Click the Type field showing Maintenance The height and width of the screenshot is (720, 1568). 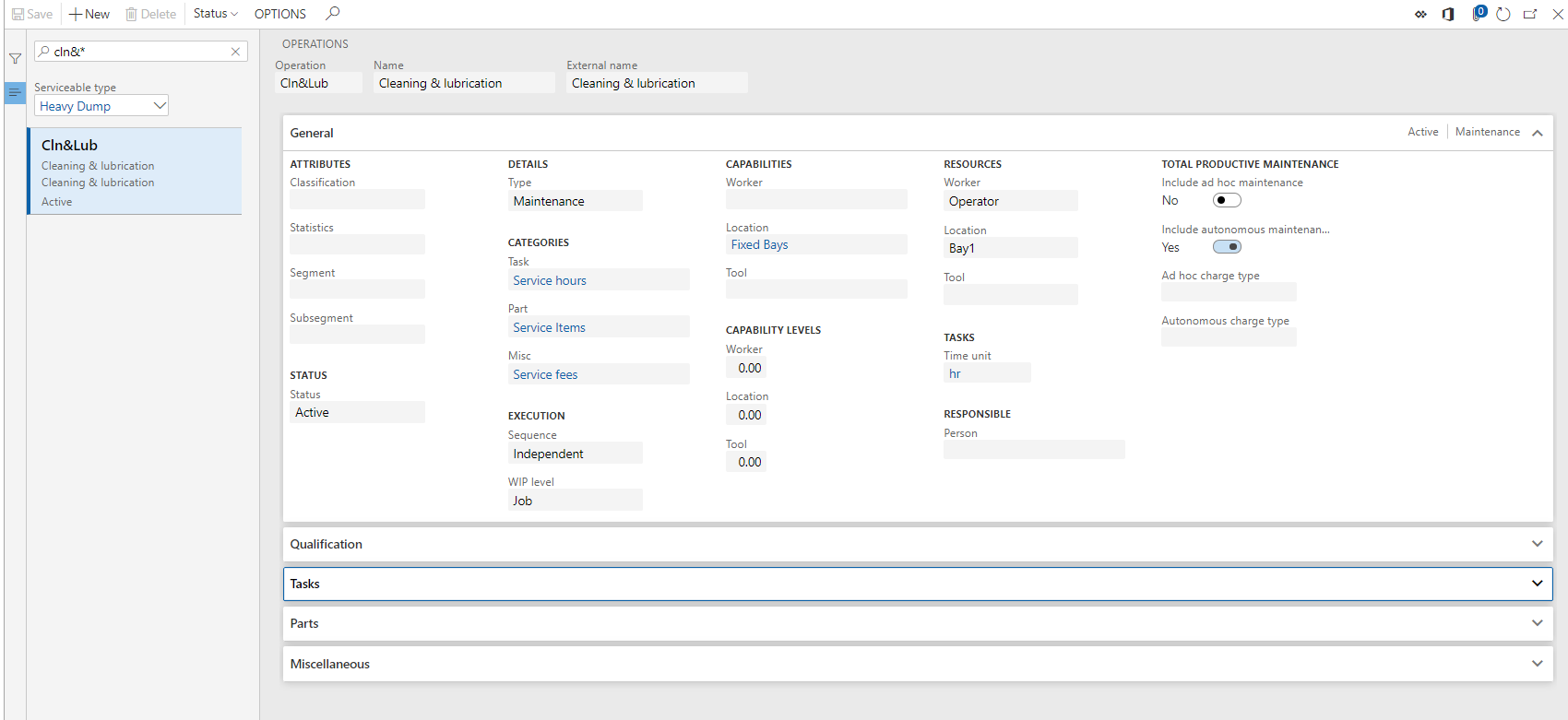[x=576, y=201]
